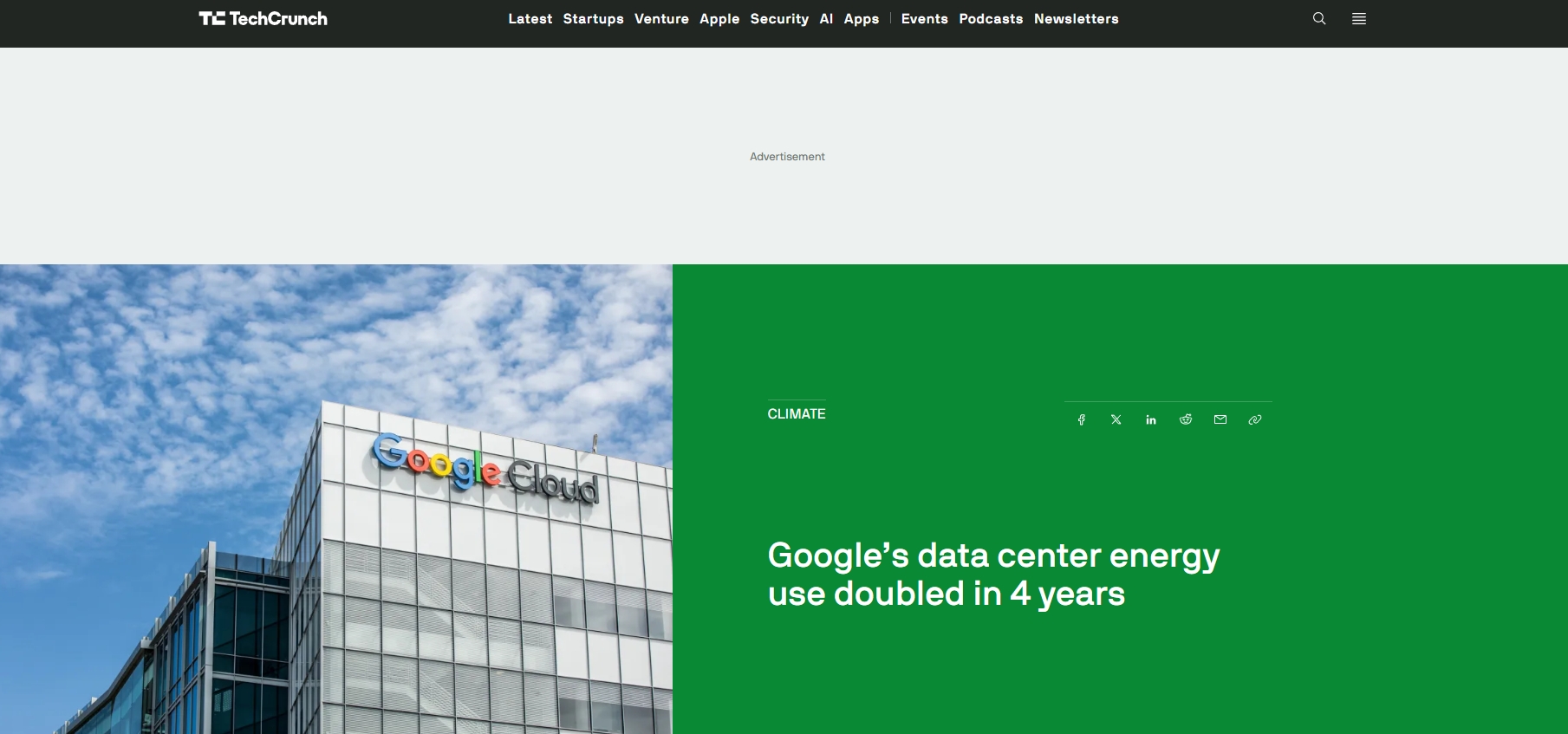Click the Advertisement label
Viewport: 1568px width, 734px height.
pyautogui.click(x=787, y=156)
